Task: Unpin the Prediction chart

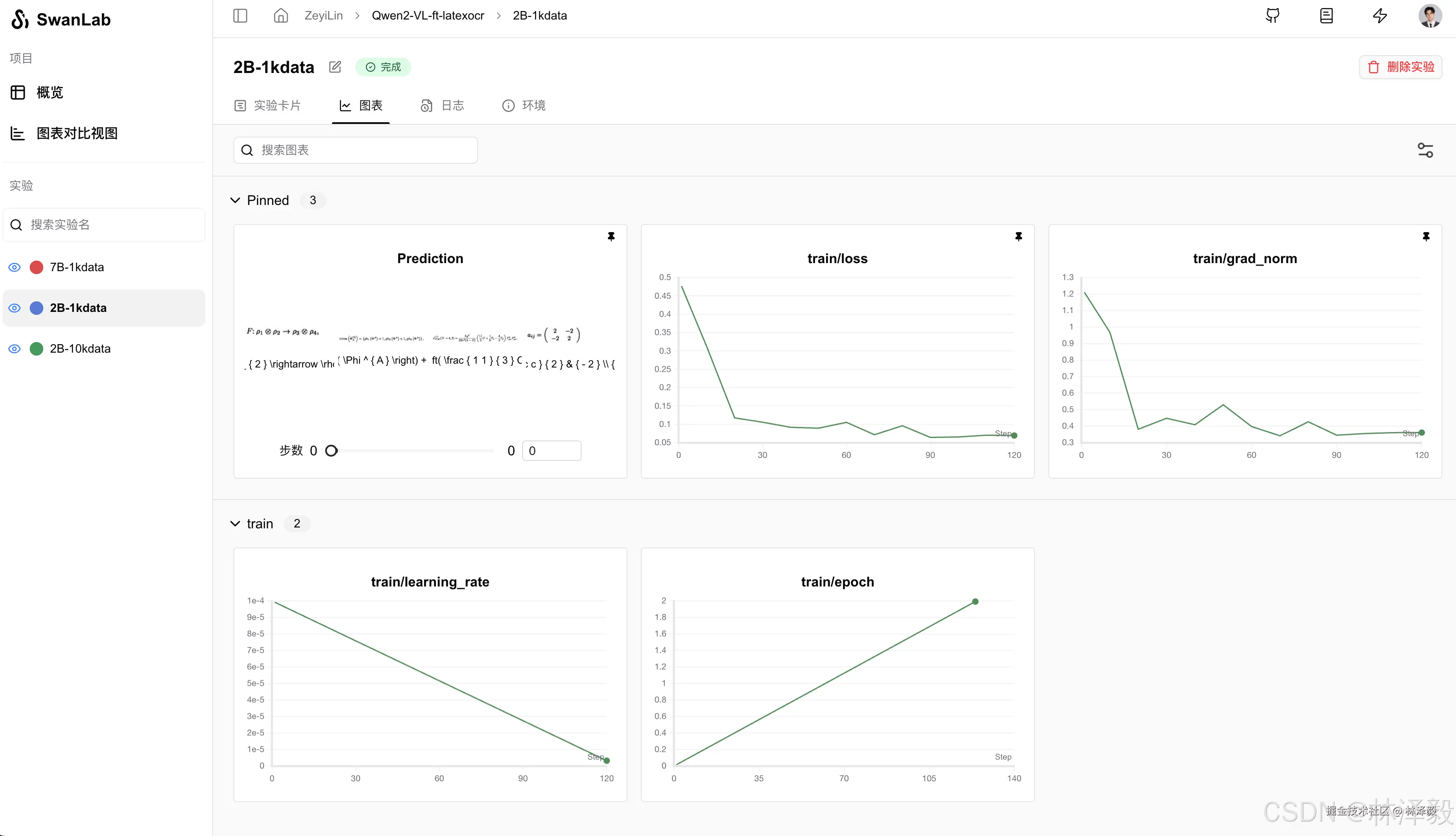Action: click(x=611, y=236)
